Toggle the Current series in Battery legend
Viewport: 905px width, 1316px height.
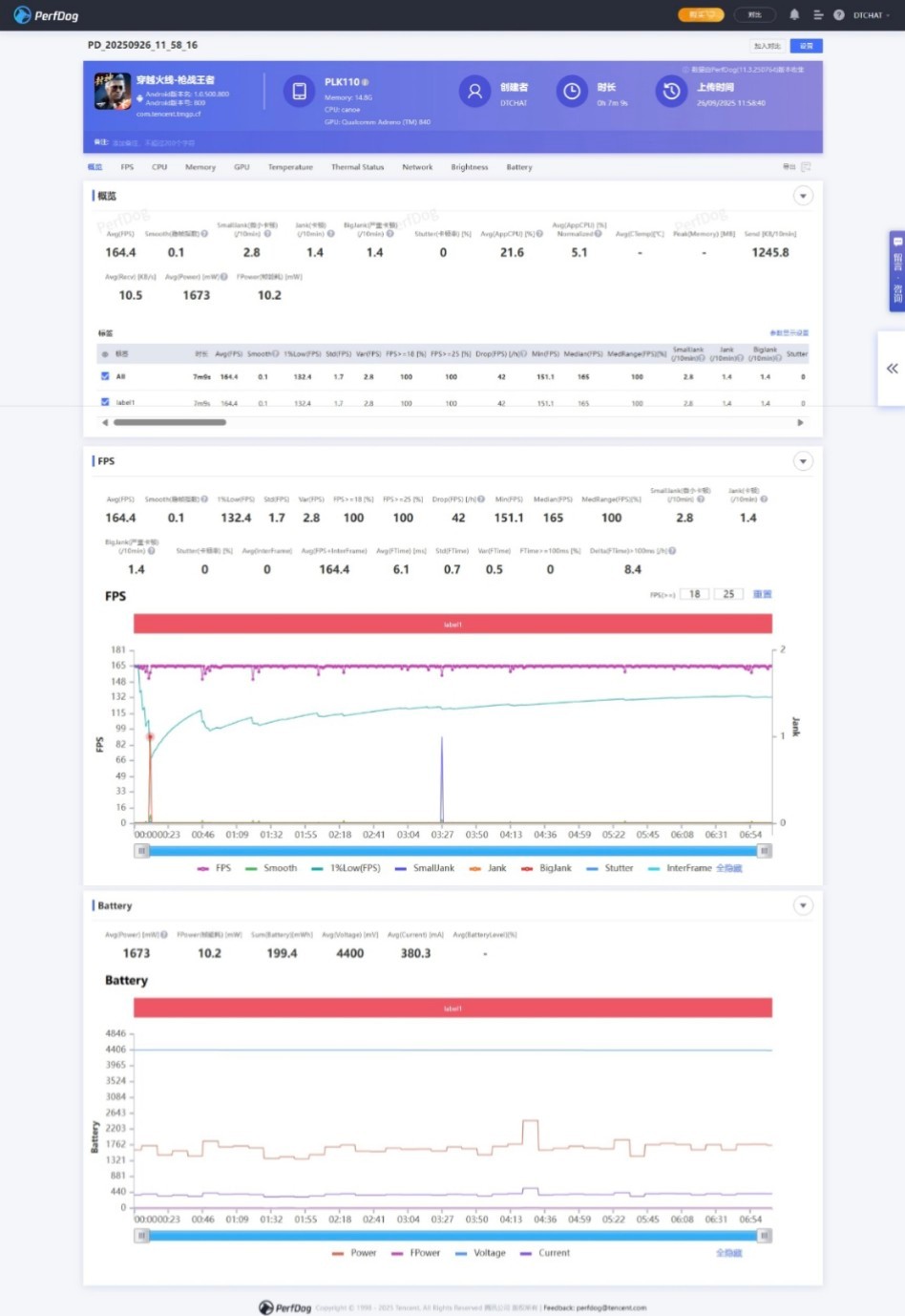click(x=545, y=1253)
